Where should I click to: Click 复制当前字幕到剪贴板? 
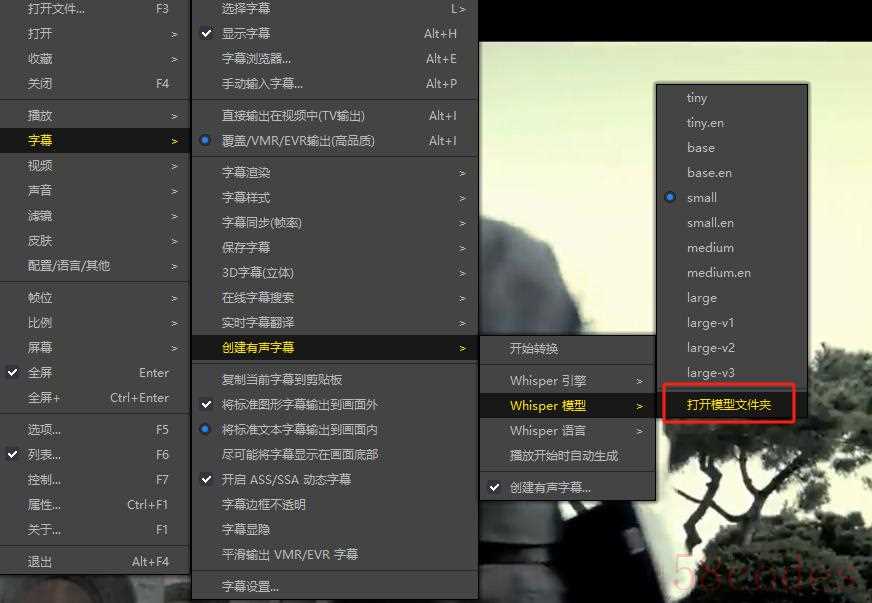(x=334, y=379)
